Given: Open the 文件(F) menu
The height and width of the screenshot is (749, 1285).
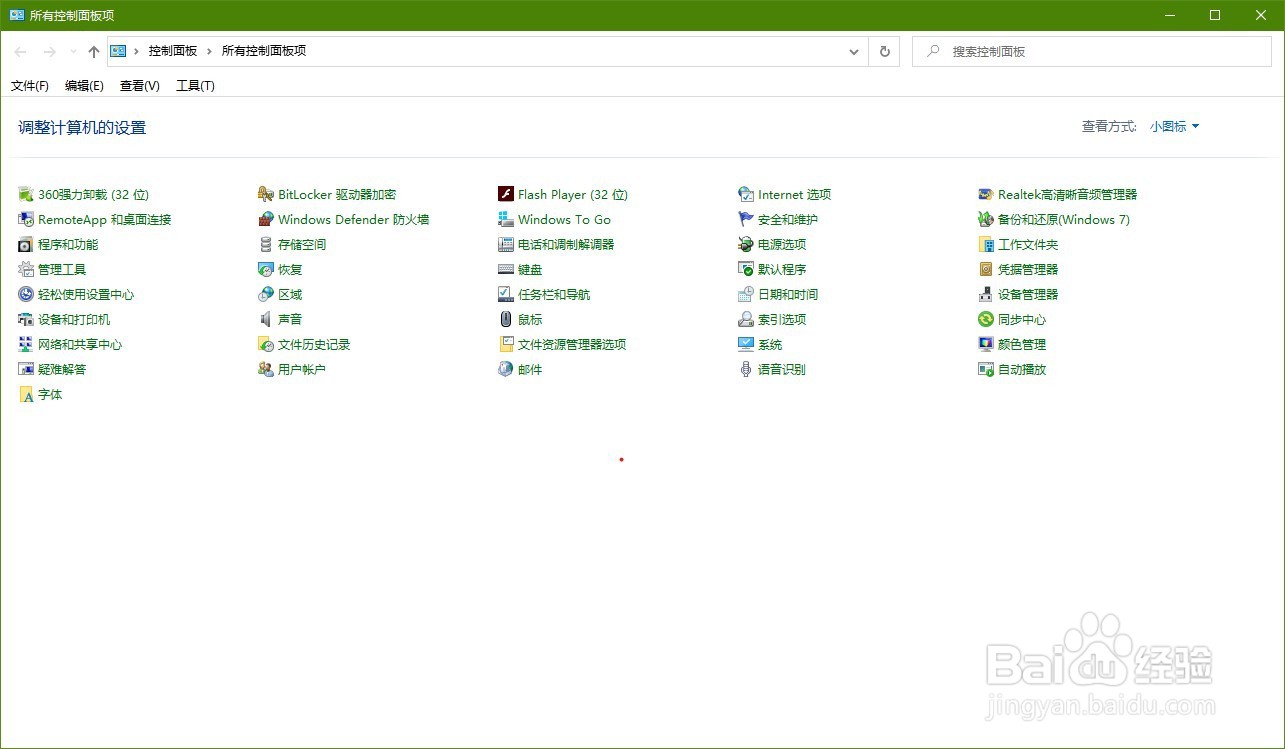Looking at the screenshot, I should (30, 86).
